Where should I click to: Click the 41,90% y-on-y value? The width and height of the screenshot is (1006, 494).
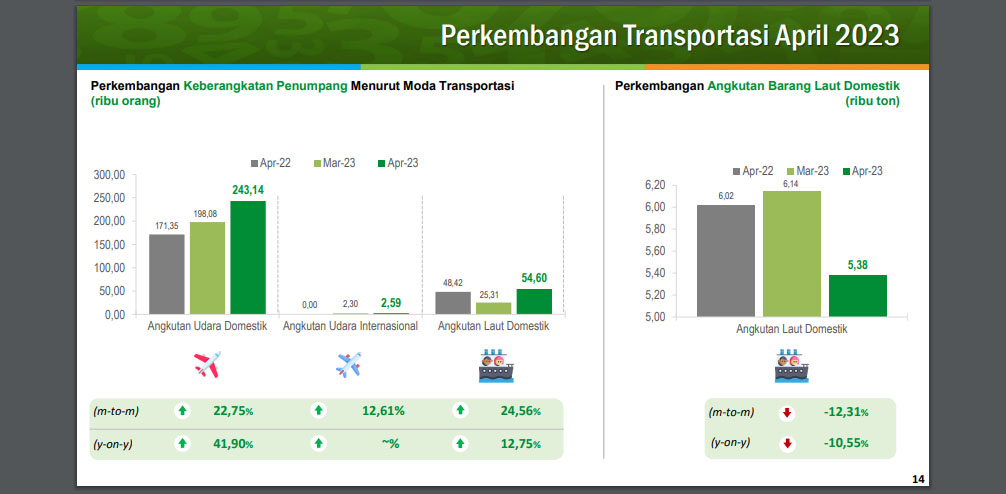[x=234, y=443]
